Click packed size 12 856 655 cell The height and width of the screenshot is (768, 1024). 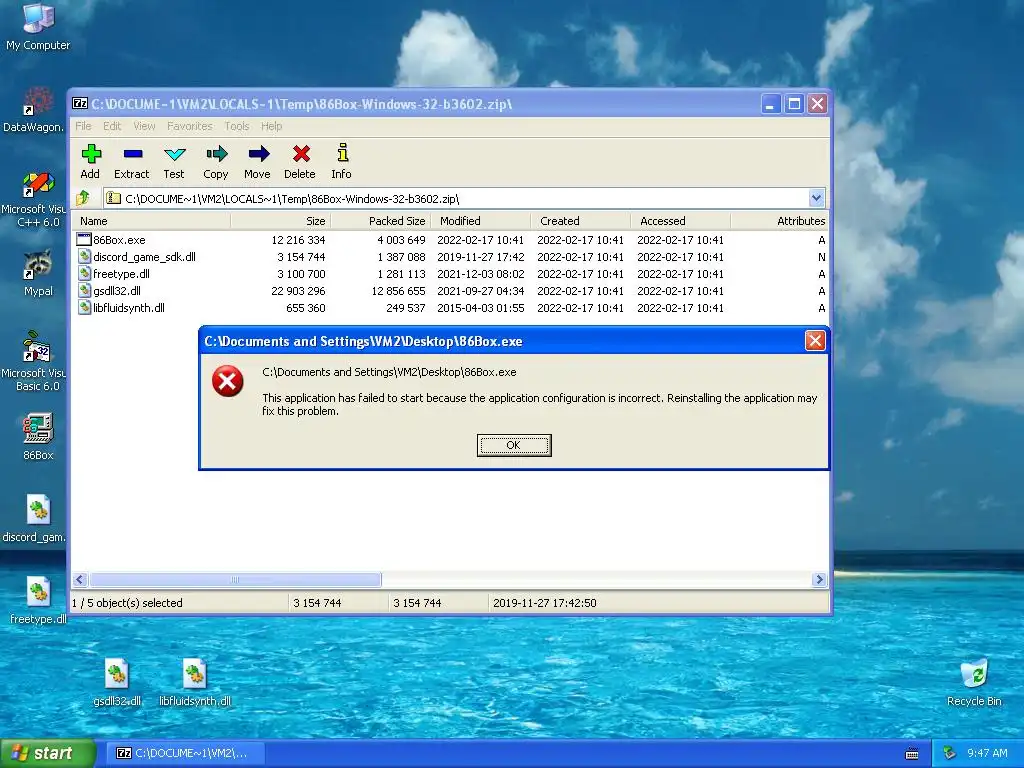coord(398,291)
